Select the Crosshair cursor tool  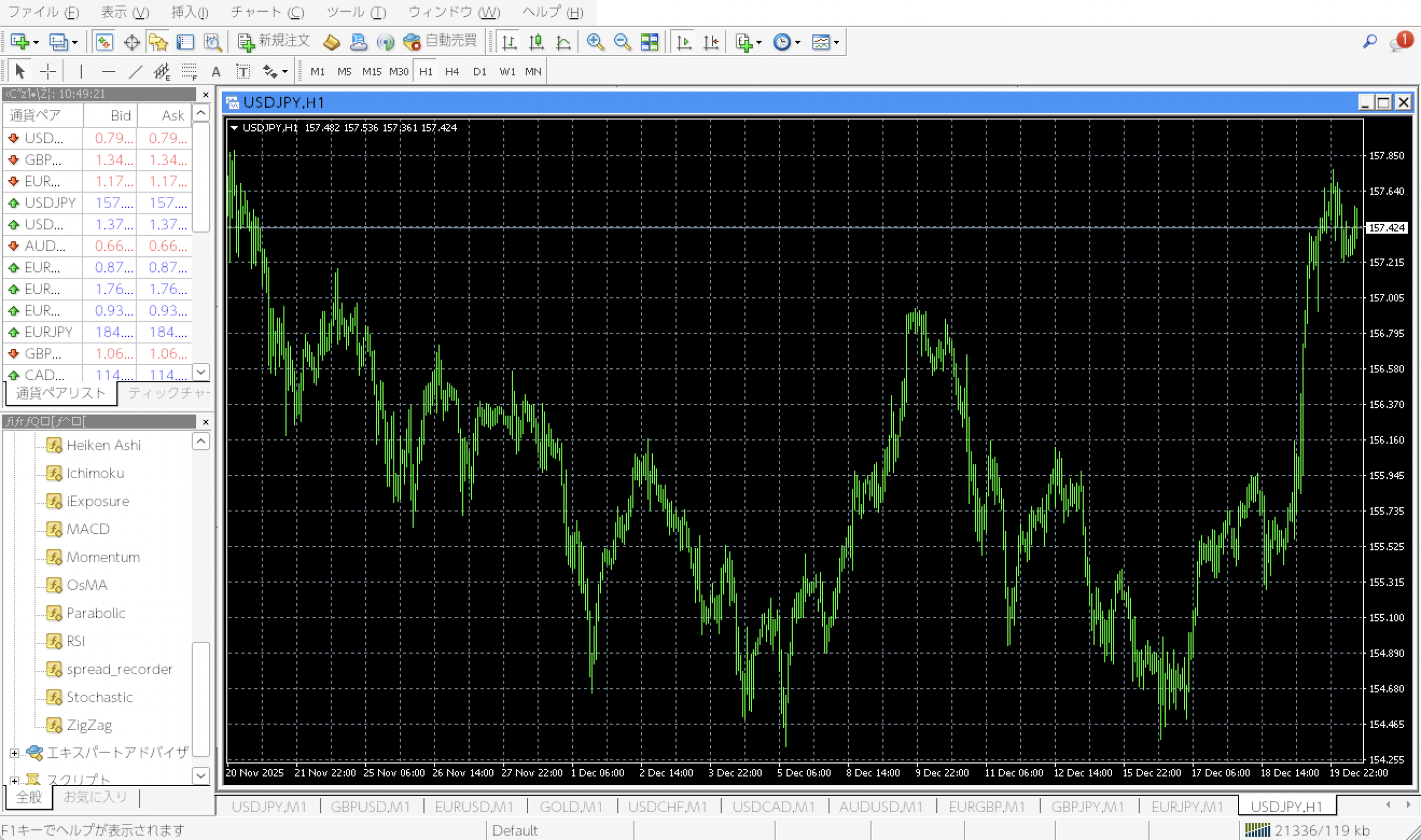pos(48,72)
